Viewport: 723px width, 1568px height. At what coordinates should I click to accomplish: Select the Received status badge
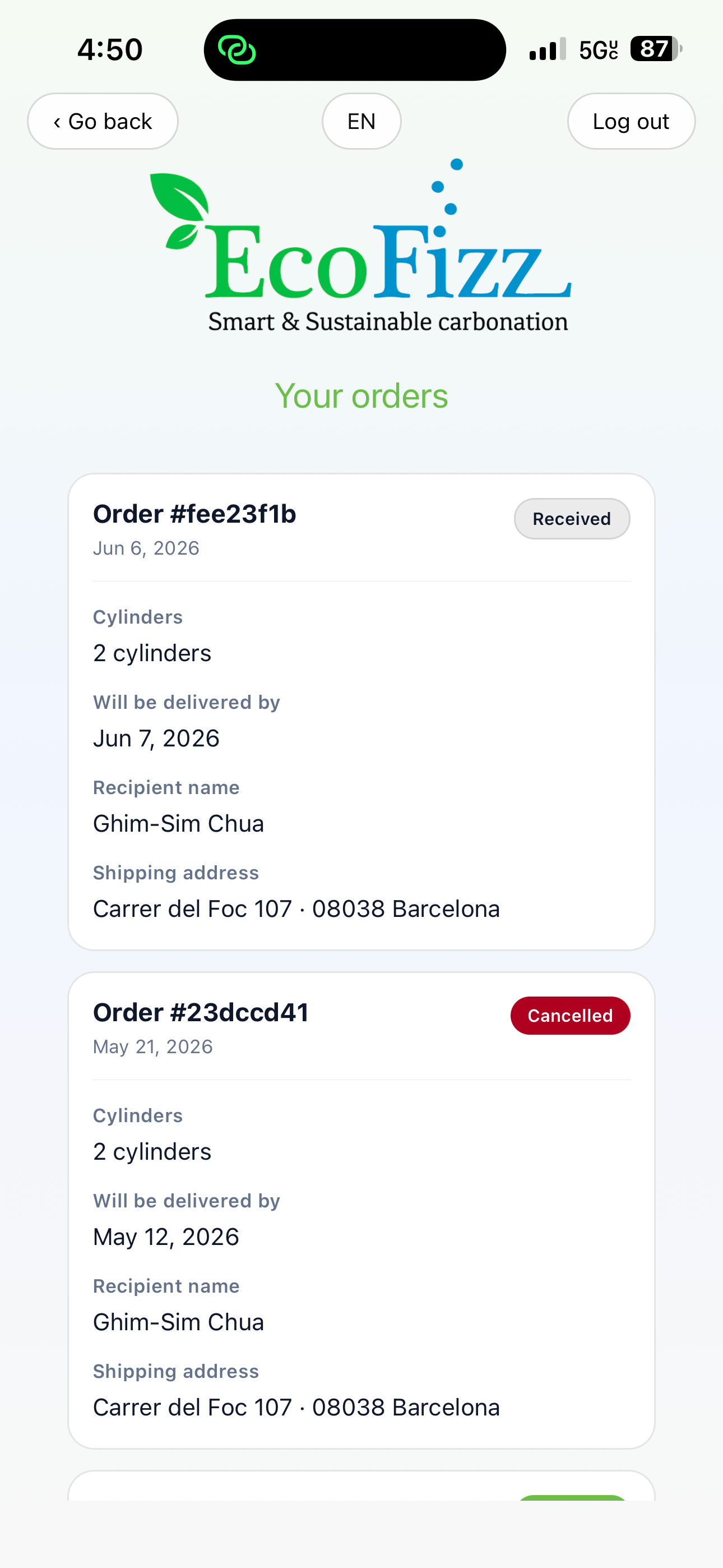click(x=572, y=519)
